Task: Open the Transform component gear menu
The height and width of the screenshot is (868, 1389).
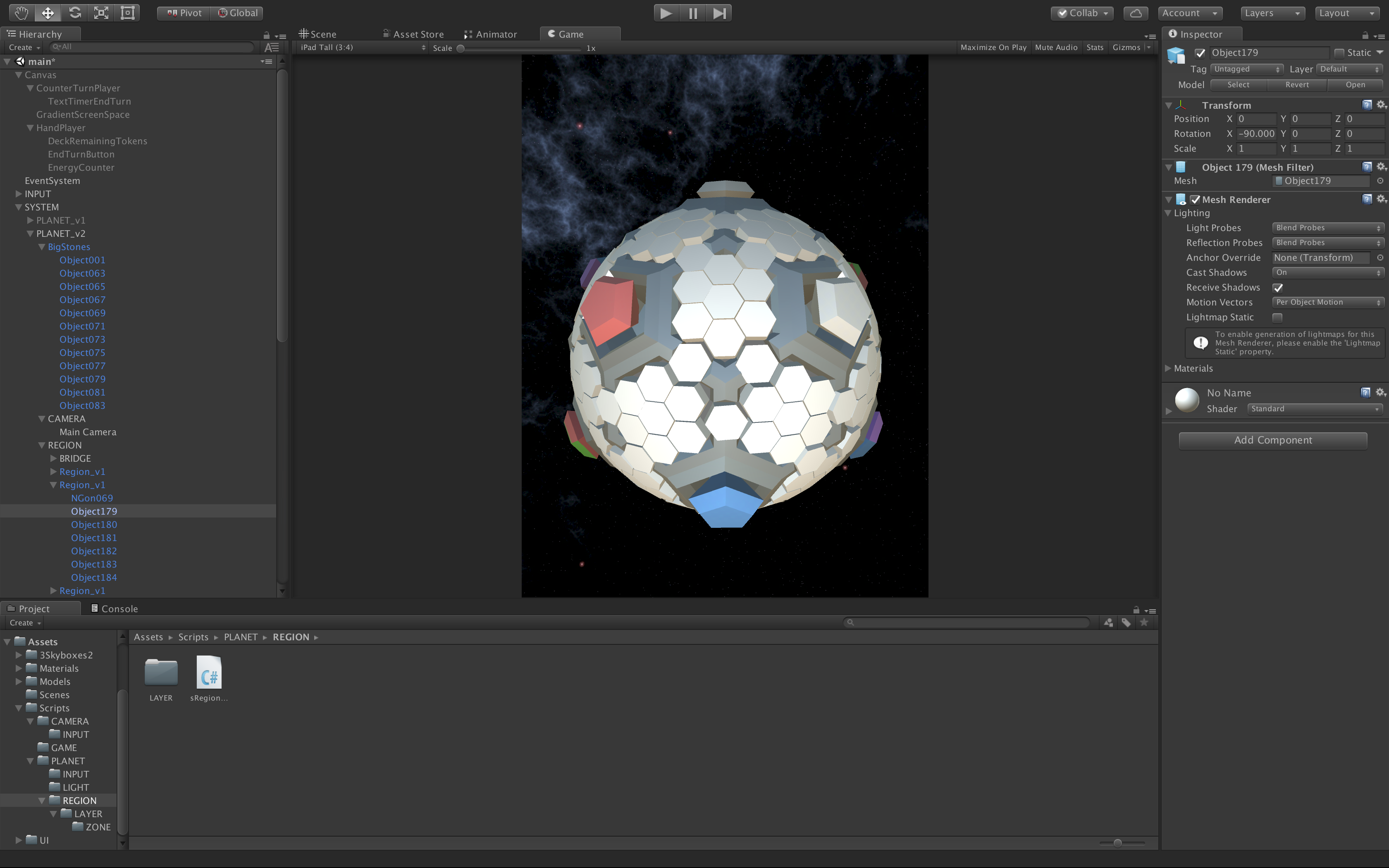Action: 1381,105
